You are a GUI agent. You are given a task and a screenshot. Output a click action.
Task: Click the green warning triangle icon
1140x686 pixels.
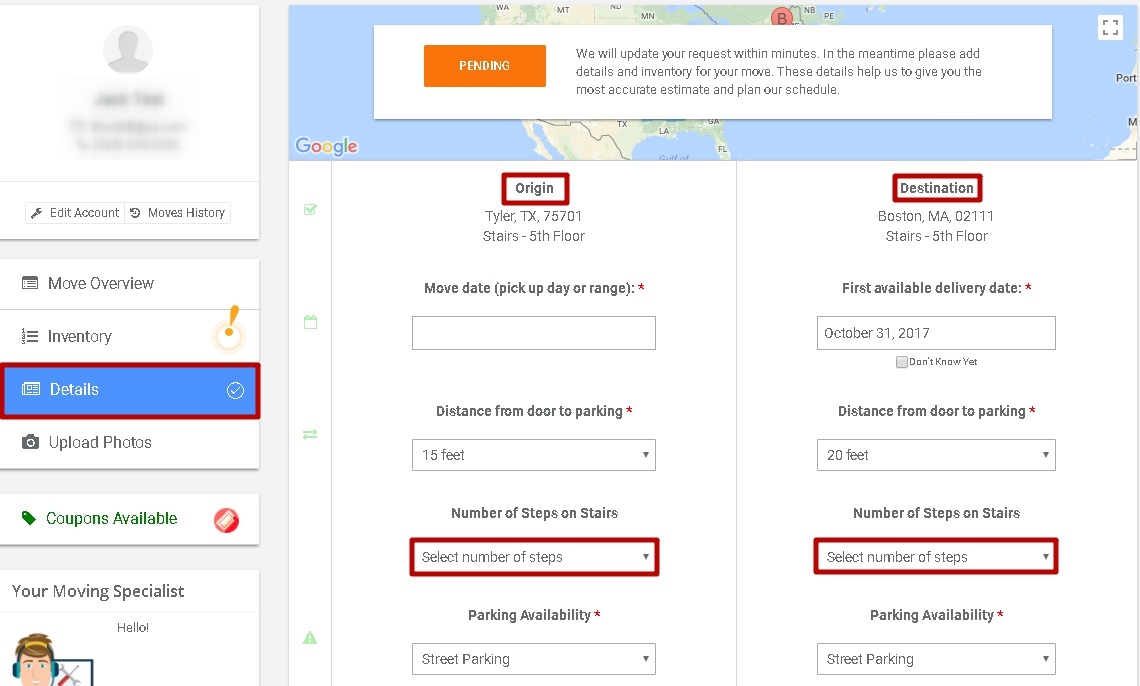pyautogui.click(x=310, y=638)
